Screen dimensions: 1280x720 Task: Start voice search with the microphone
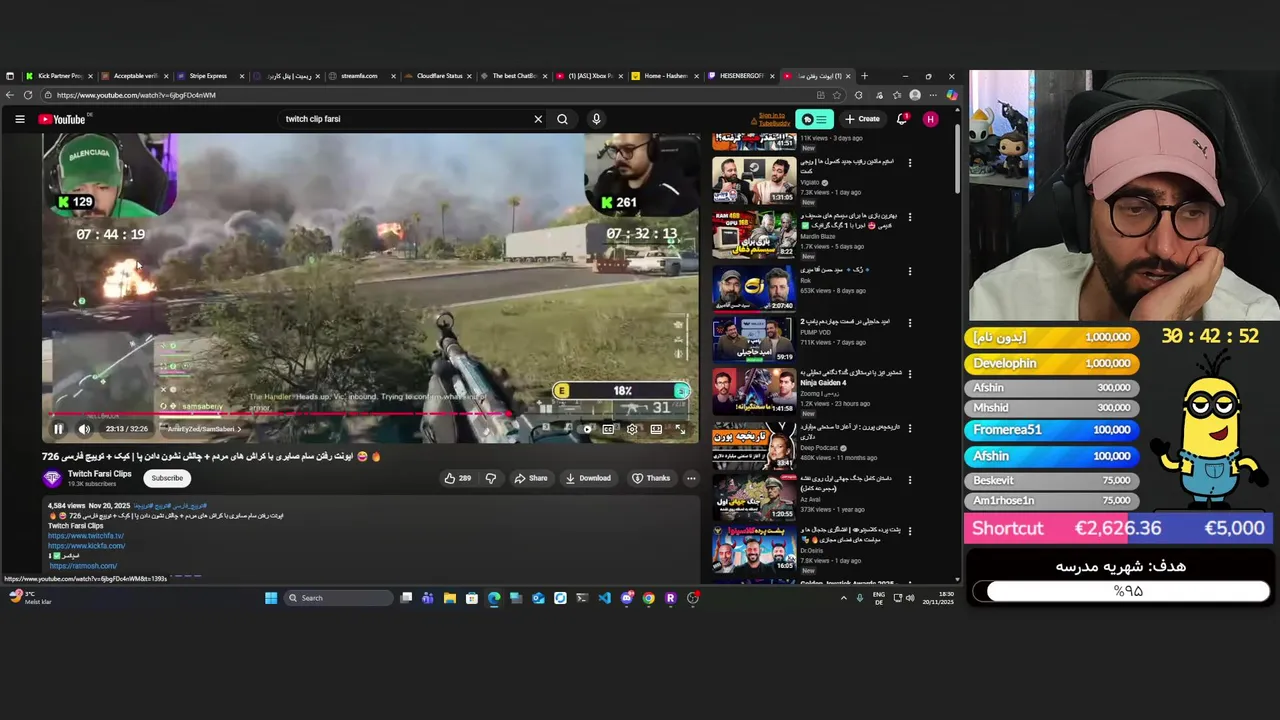click(x=596, y=119)
